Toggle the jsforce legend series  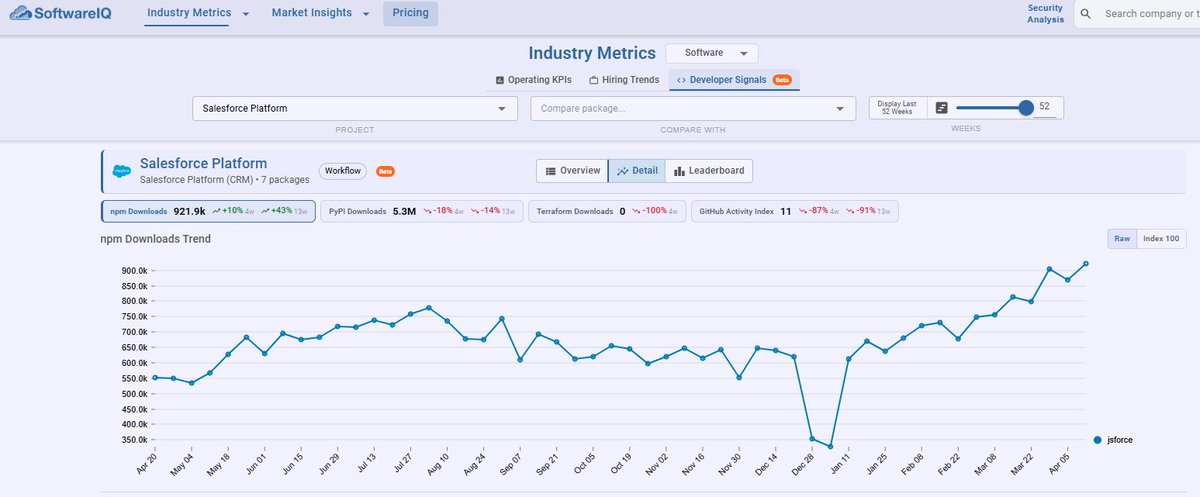1113,440
